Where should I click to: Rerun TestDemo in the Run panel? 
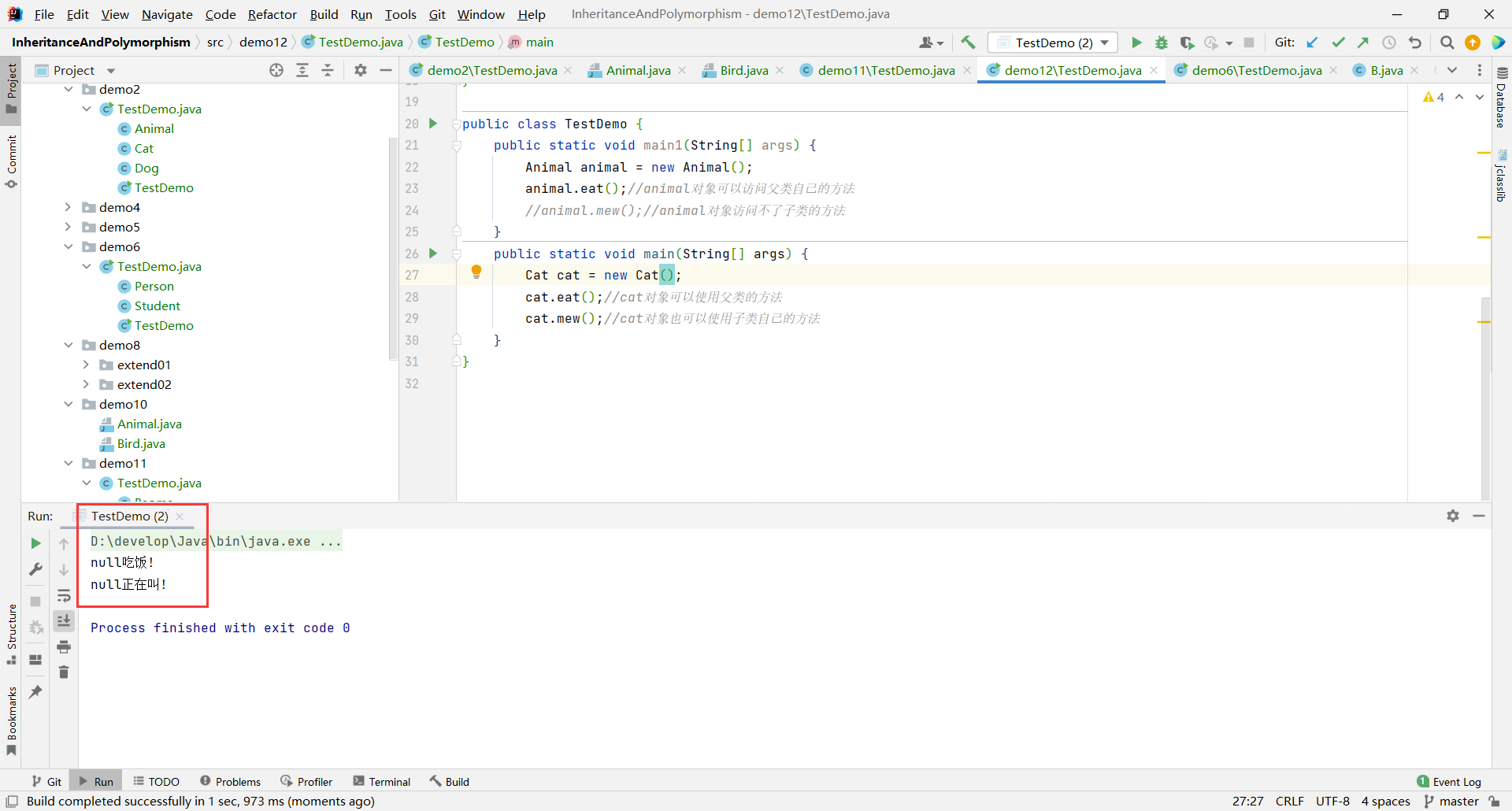pyautogui.click(x=35, y=543)
